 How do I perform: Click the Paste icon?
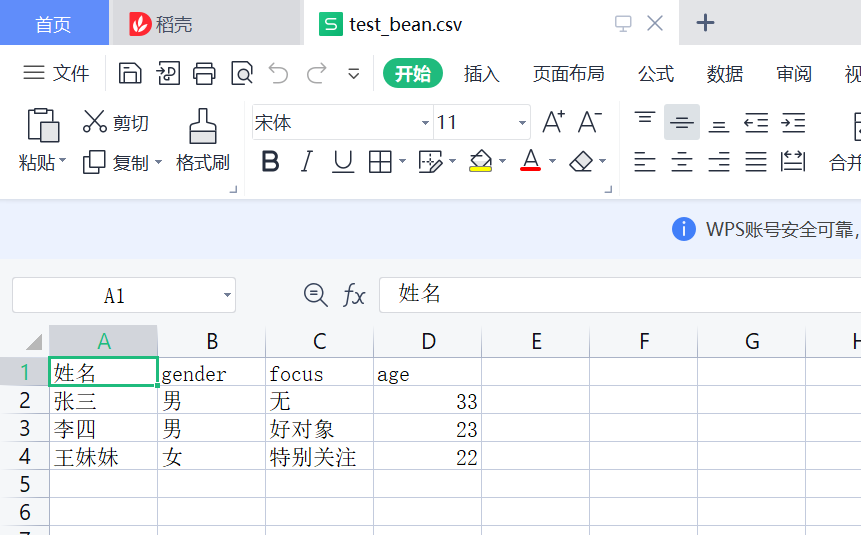click(x=43, y=125)
